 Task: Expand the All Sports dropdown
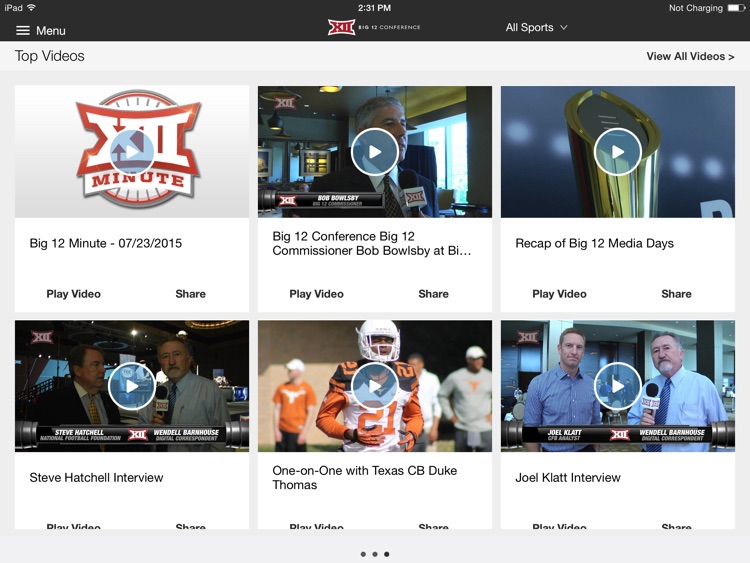536,27
